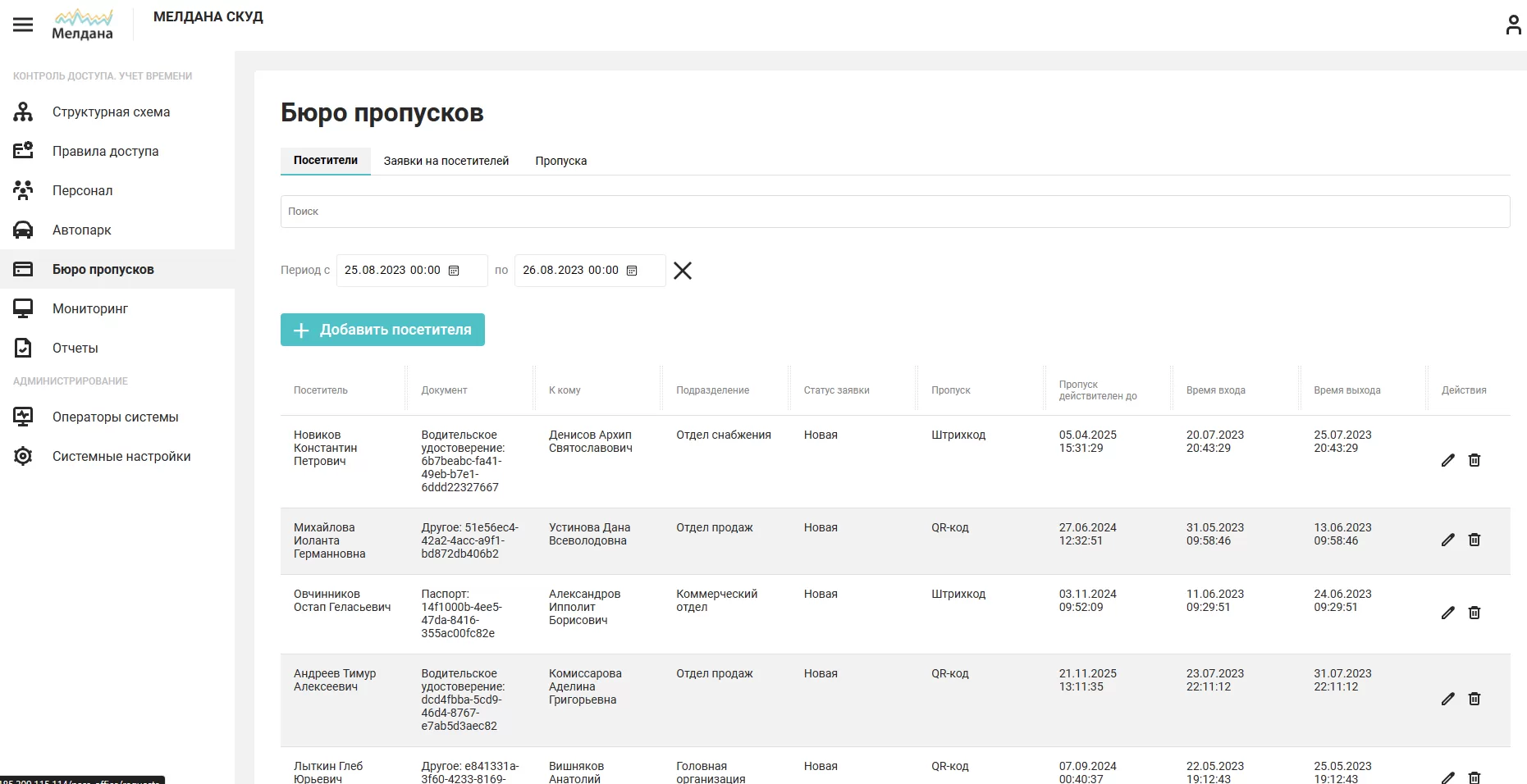This screenshot has height=784, width=1527.
Task: Open calendar for period end date
Action: 632,271
